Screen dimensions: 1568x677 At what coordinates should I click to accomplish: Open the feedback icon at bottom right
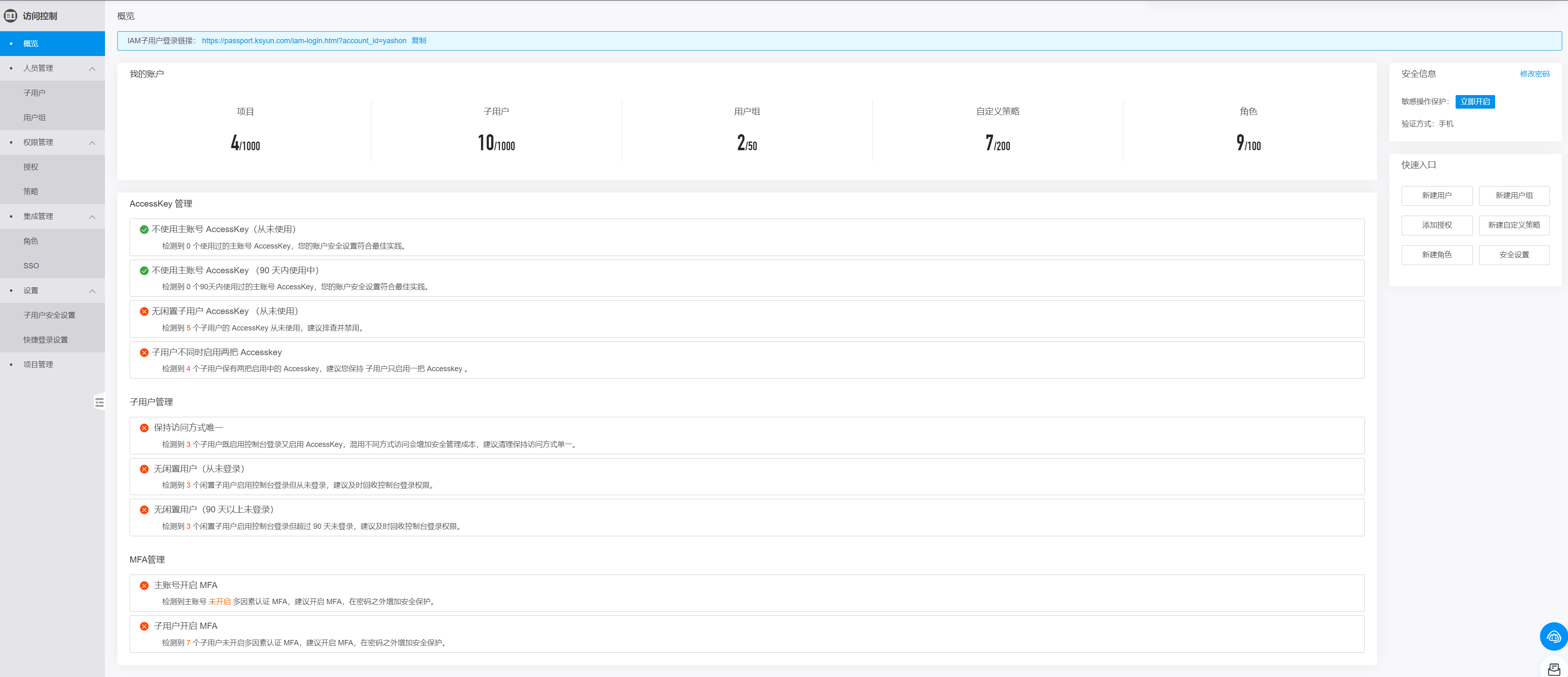1554,669
